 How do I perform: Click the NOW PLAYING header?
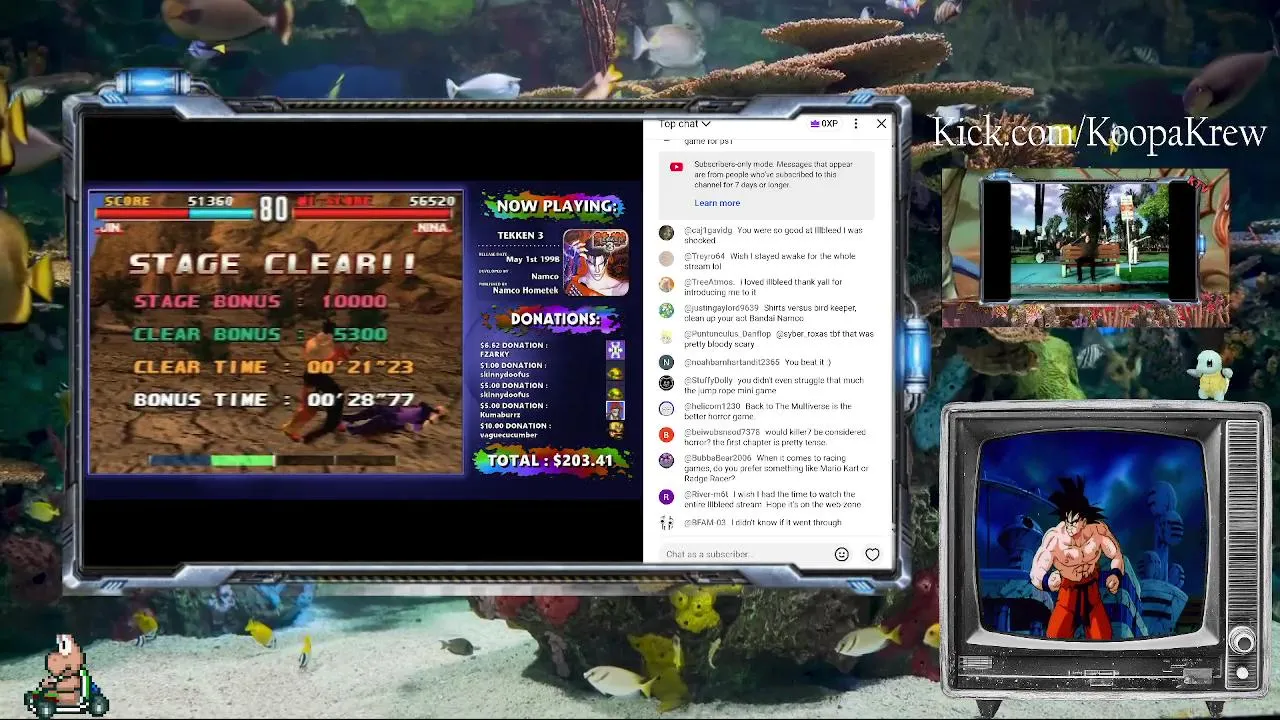556,206
